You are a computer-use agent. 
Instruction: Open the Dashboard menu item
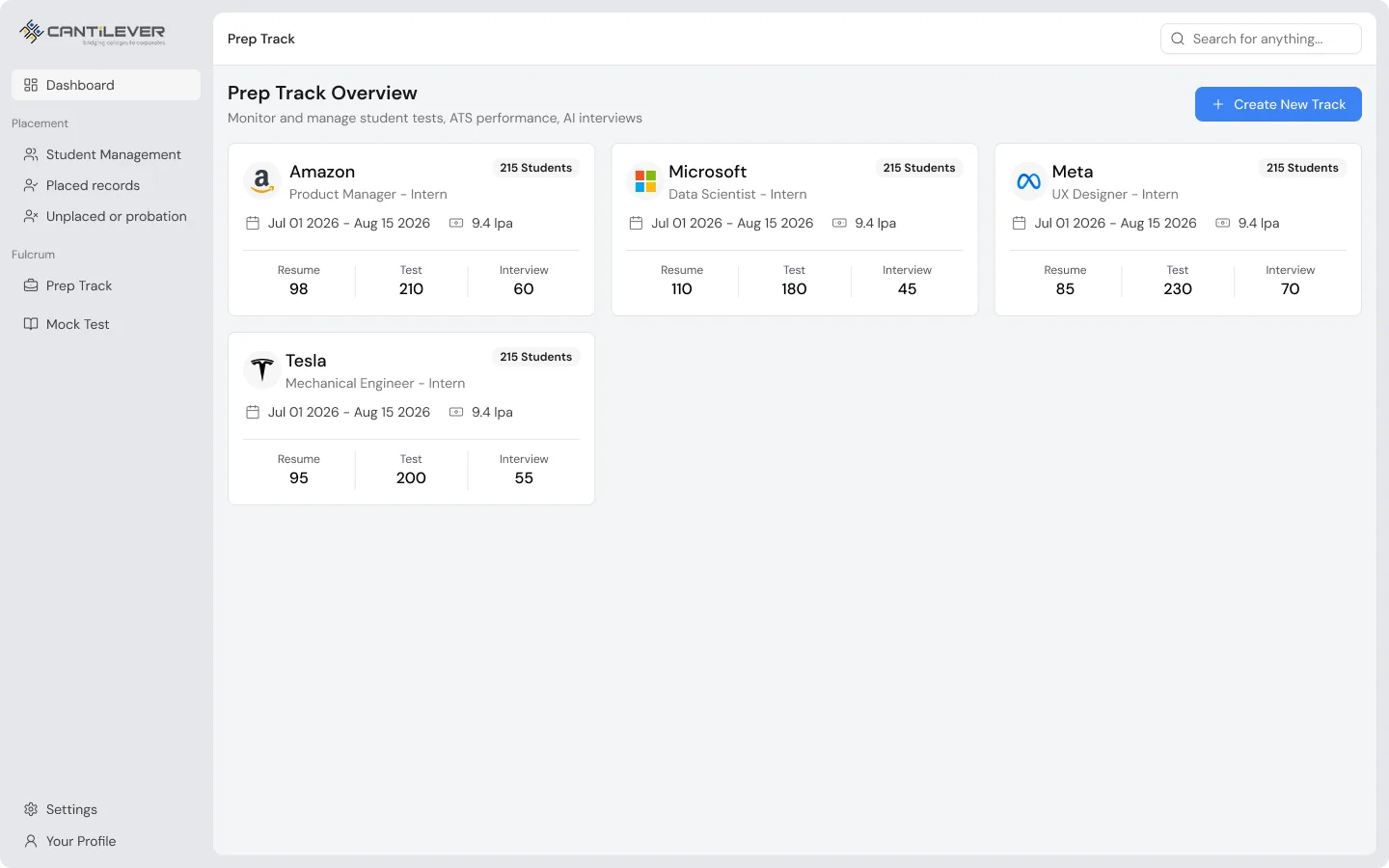click(106, 85)
